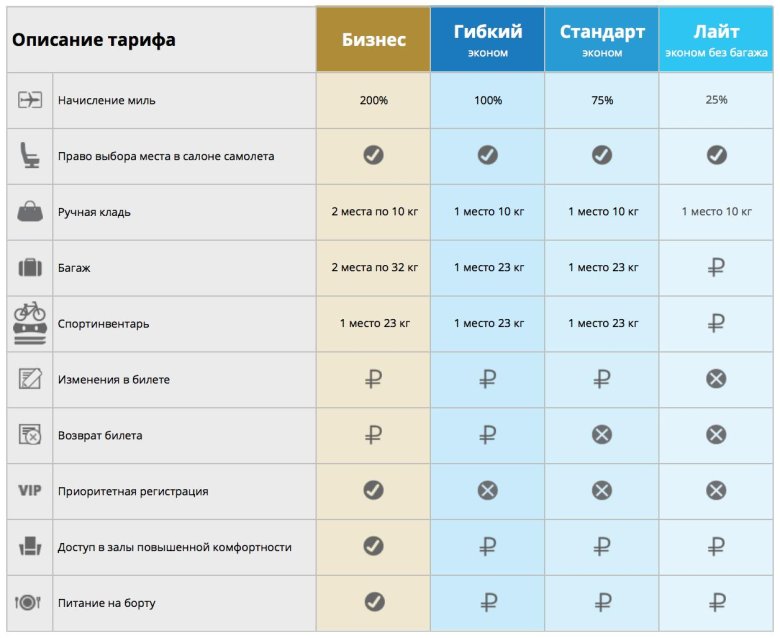The width and height of the screenshot is (780, 638).
Task: Select the Лайт tariff column header
Action: tap(716, 40)
